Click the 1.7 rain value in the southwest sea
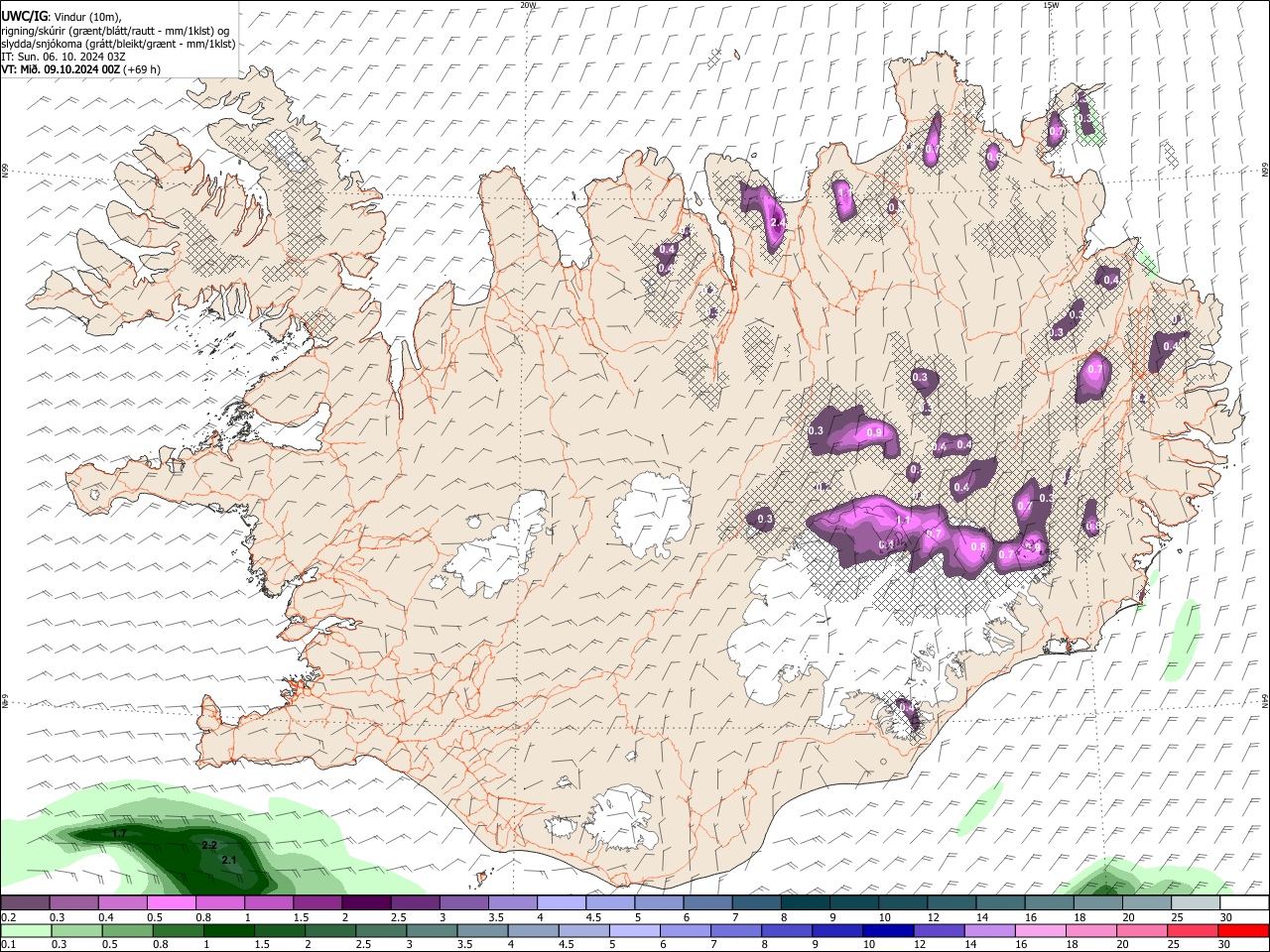Viewport: 1270px width, 952px height. point(120,833)
